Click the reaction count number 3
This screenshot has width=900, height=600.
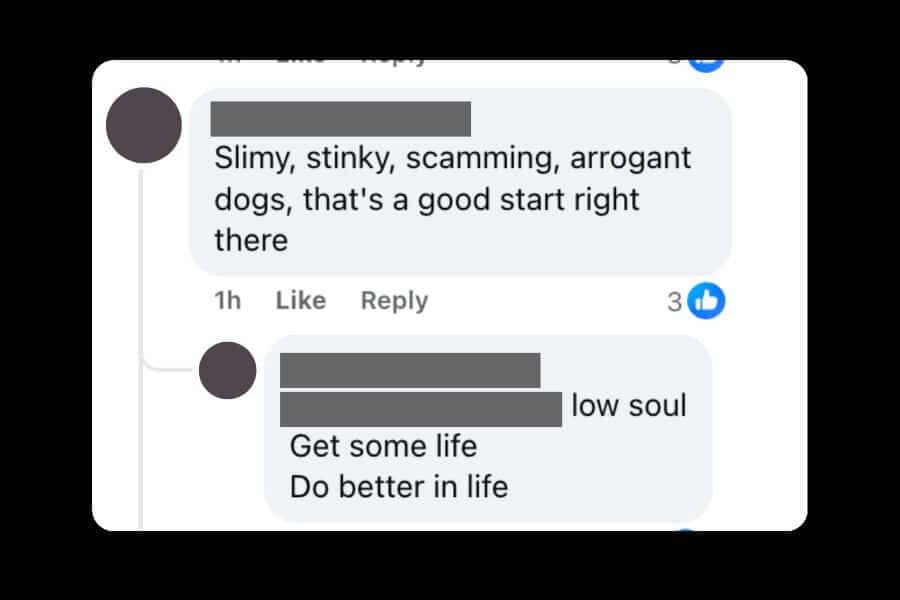coord(674,302)
